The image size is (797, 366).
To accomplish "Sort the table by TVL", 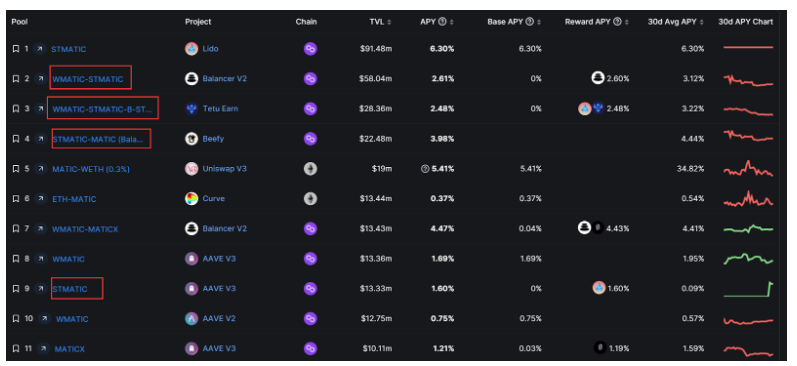I will (x=380, y=22).
